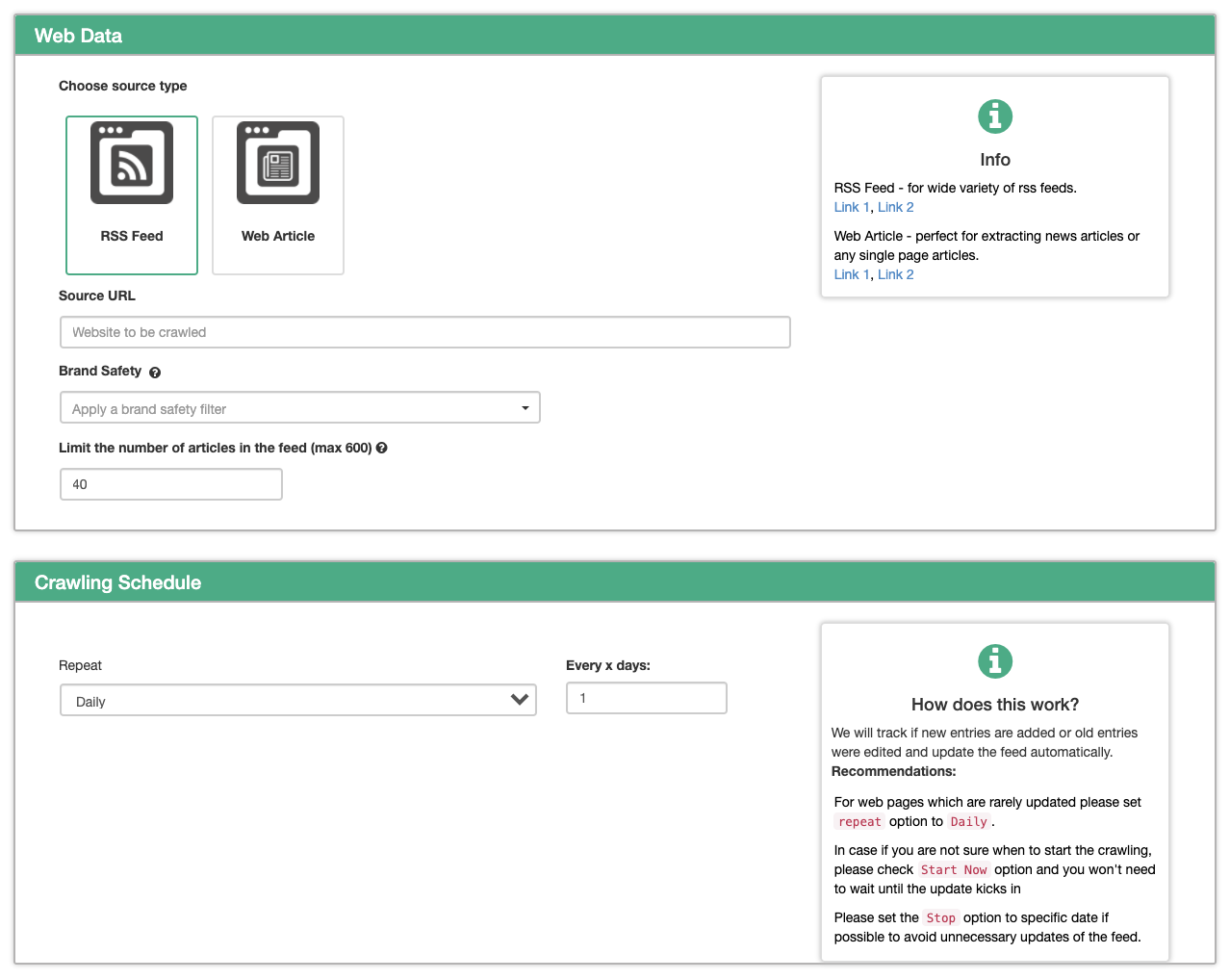This screenshot has width=1230, height=980.
Task: Click the green Info circle icon
Action: pyautogui.click(x=995, y=116)
